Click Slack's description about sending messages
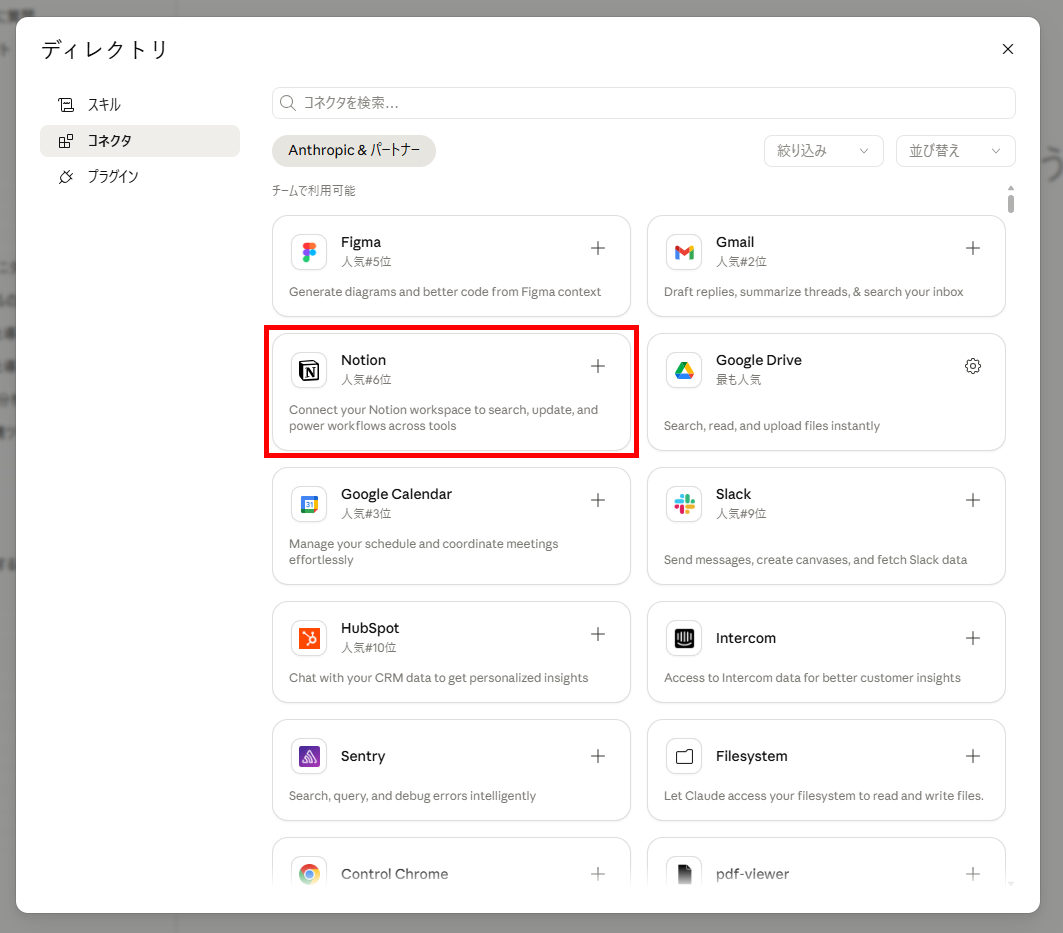The width and height of the screenshot is (1063, 933). coord(815,560)
